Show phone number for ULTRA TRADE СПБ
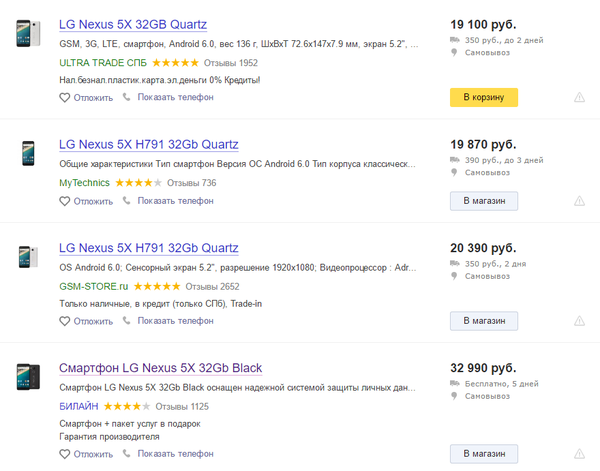The height and width of the screenshot is (471, 600). coord(175,97)
